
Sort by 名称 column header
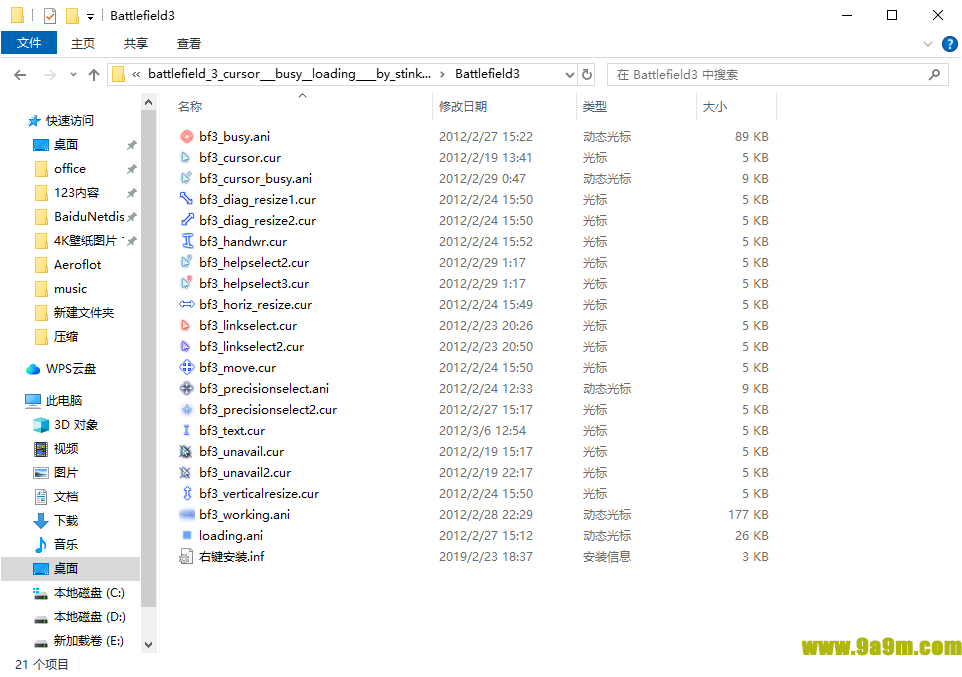[x=190, y=107]
